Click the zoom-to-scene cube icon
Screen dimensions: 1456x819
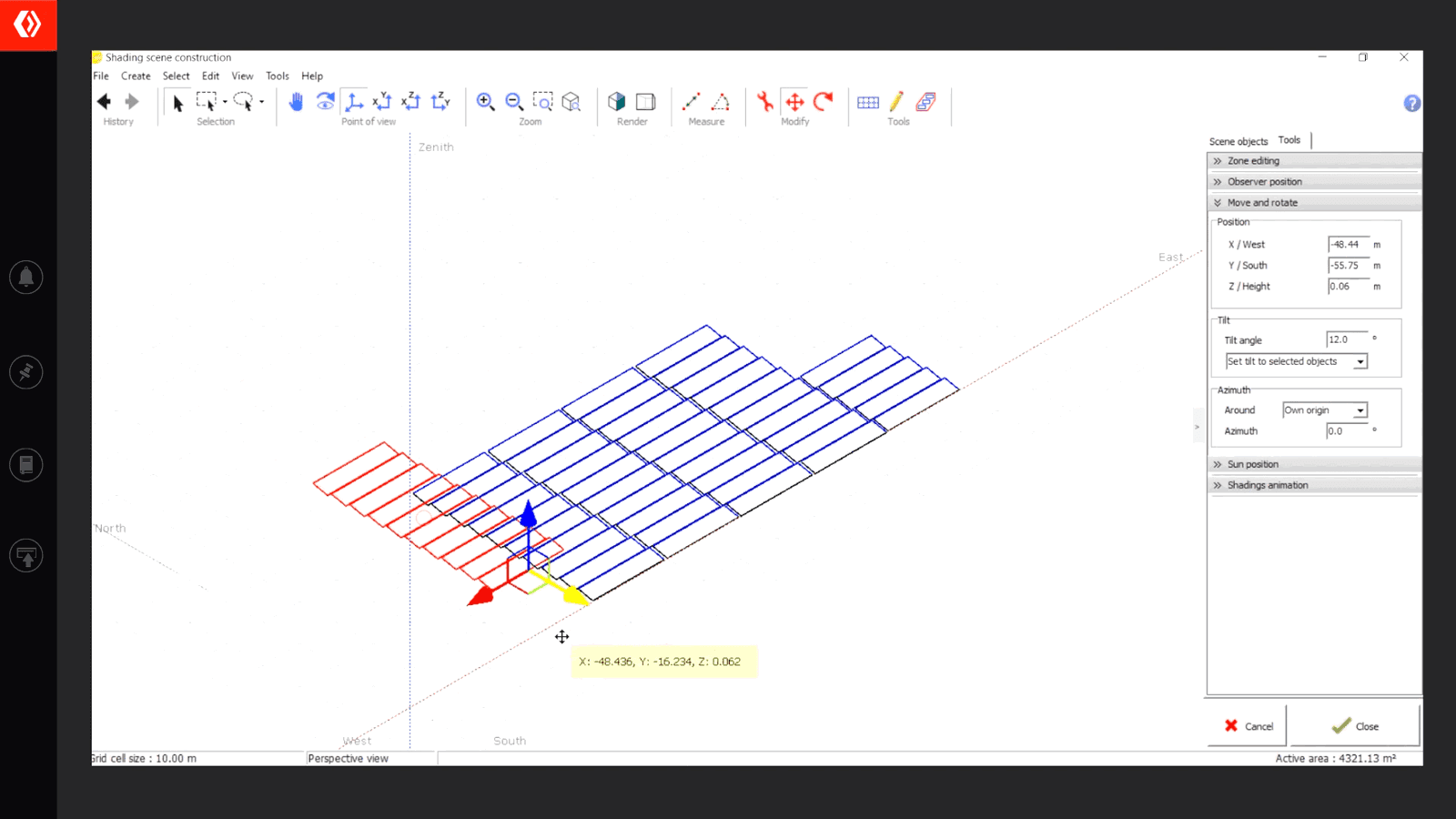click(571, 101)
